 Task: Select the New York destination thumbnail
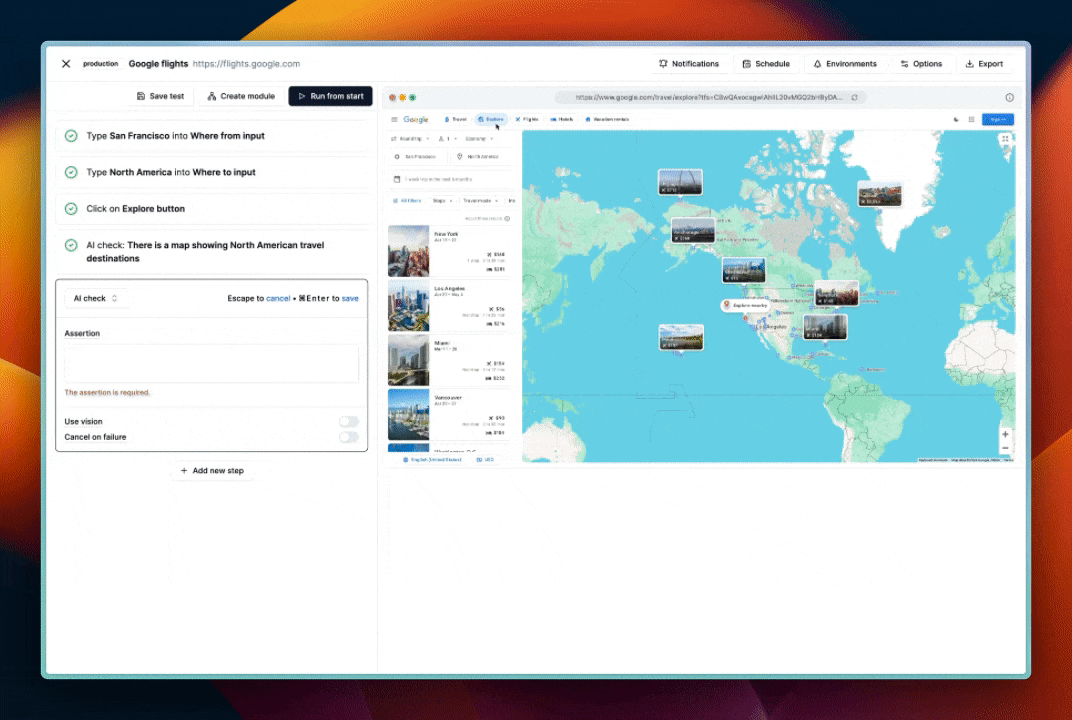408,251
